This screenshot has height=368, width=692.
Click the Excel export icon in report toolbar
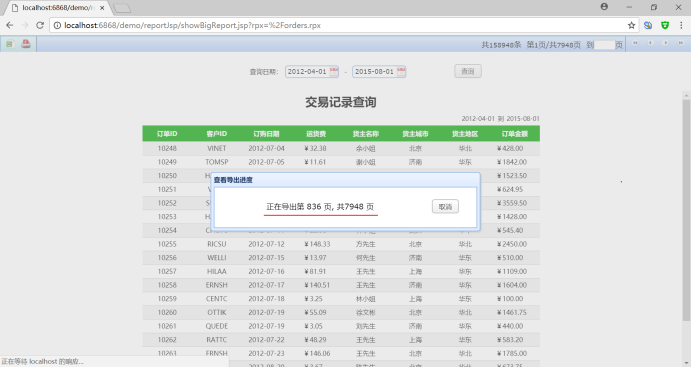9,44
